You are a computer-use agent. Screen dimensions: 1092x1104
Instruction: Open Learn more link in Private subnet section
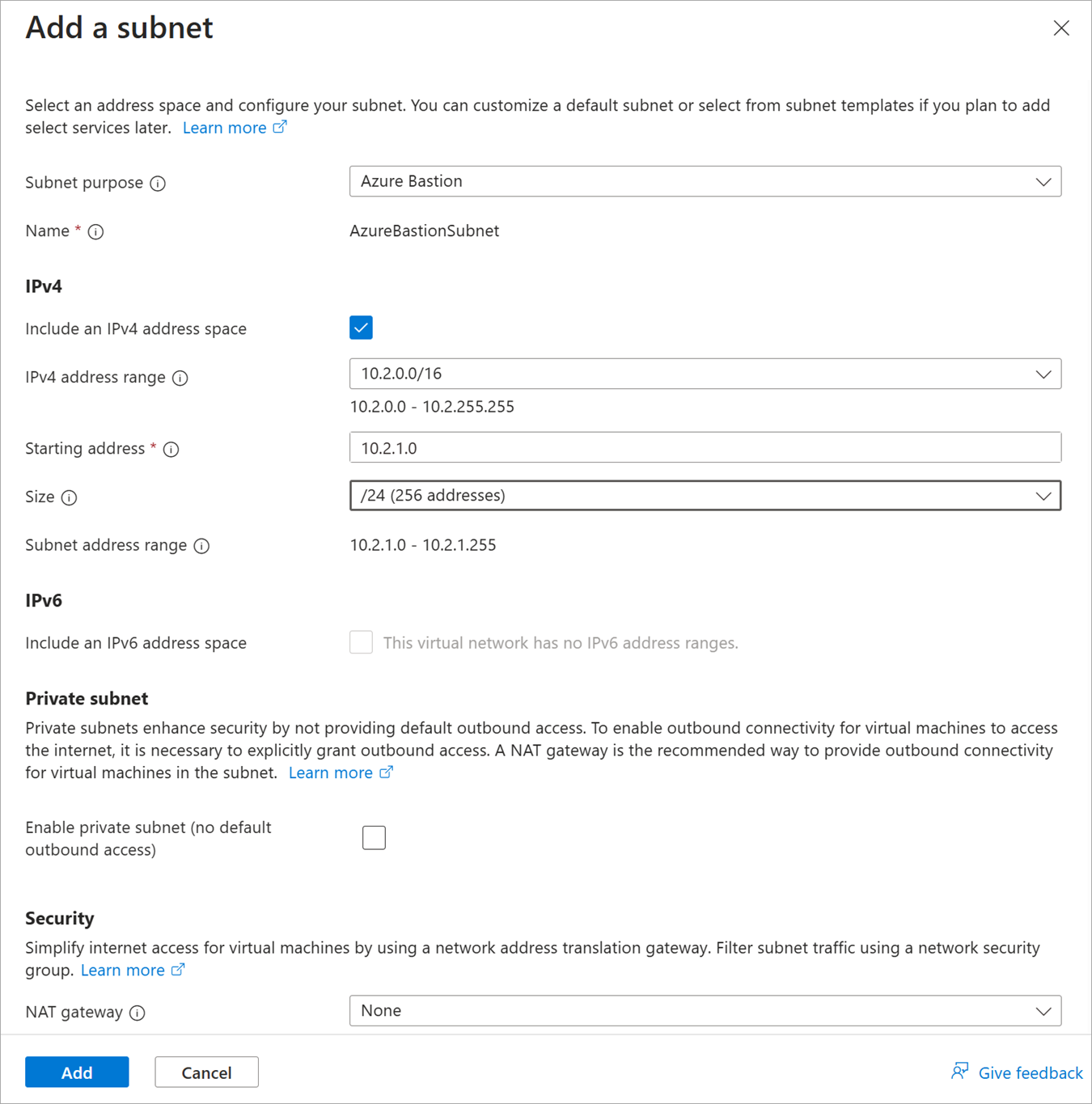[340, 772]
